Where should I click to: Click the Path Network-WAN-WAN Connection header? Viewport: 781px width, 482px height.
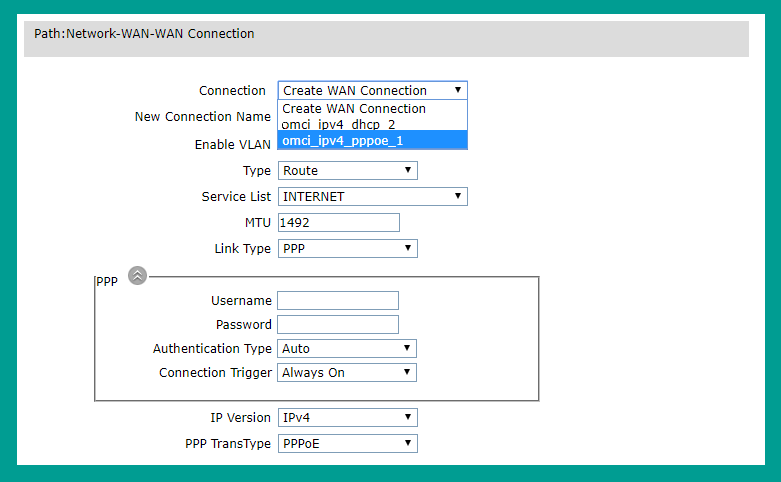pos(144,33)
